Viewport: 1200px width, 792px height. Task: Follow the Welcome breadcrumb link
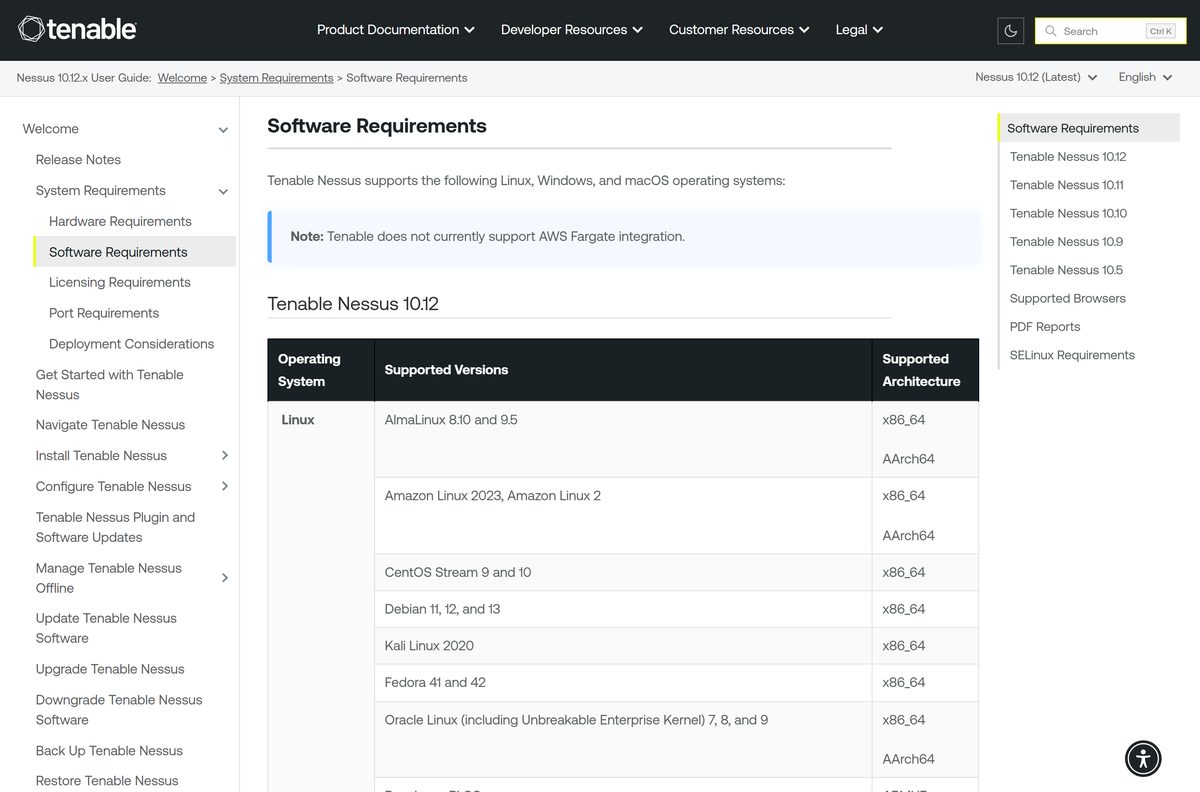[x=182, y=77]
